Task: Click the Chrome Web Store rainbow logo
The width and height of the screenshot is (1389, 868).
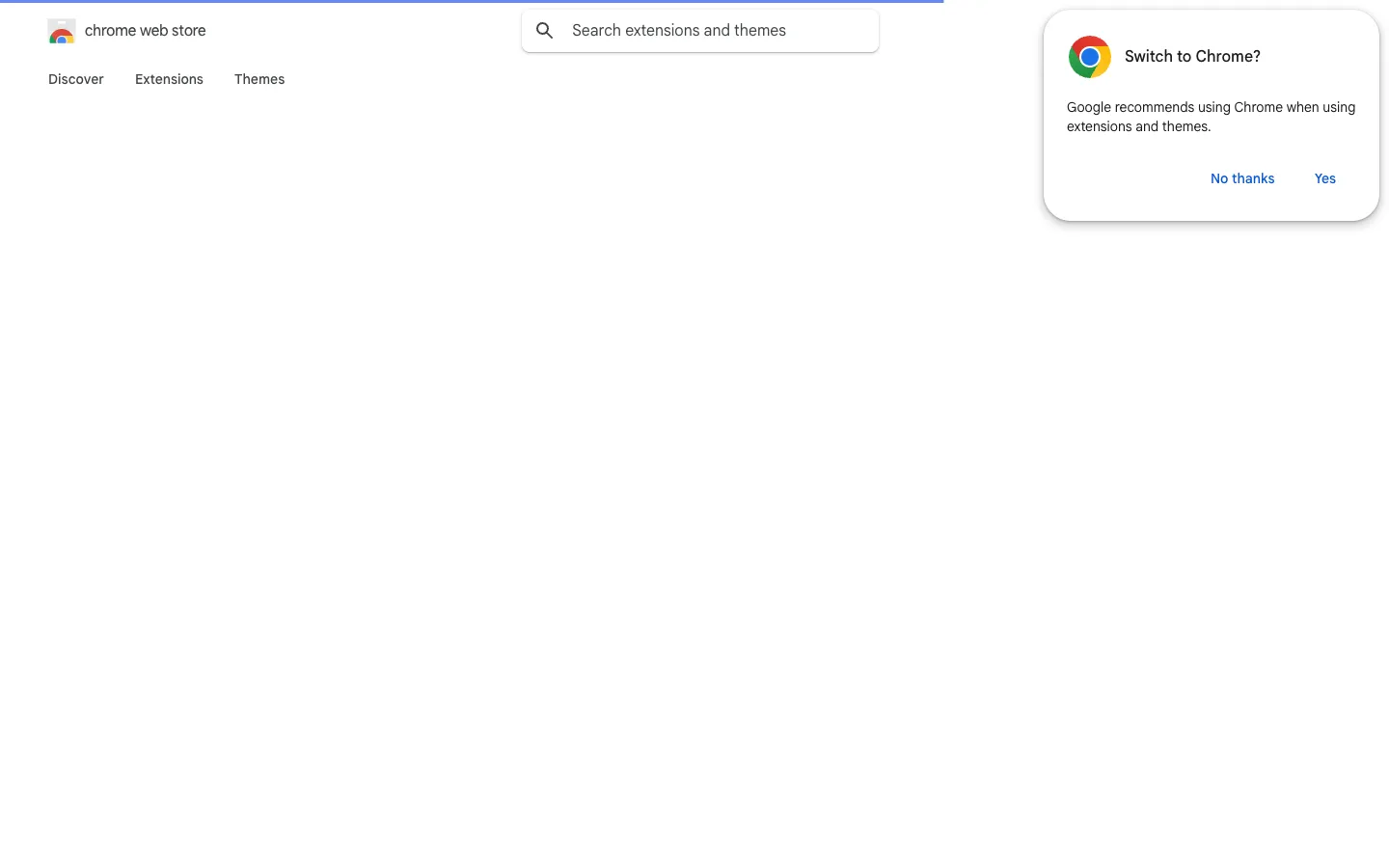Action: coord(62,31)
